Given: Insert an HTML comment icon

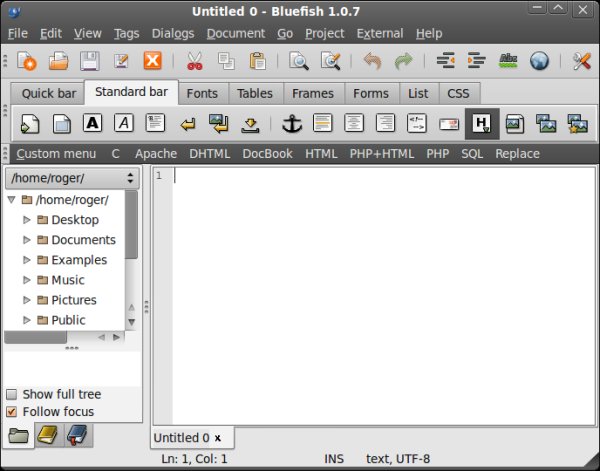Looking at the screenshot, I should point(417,124).
